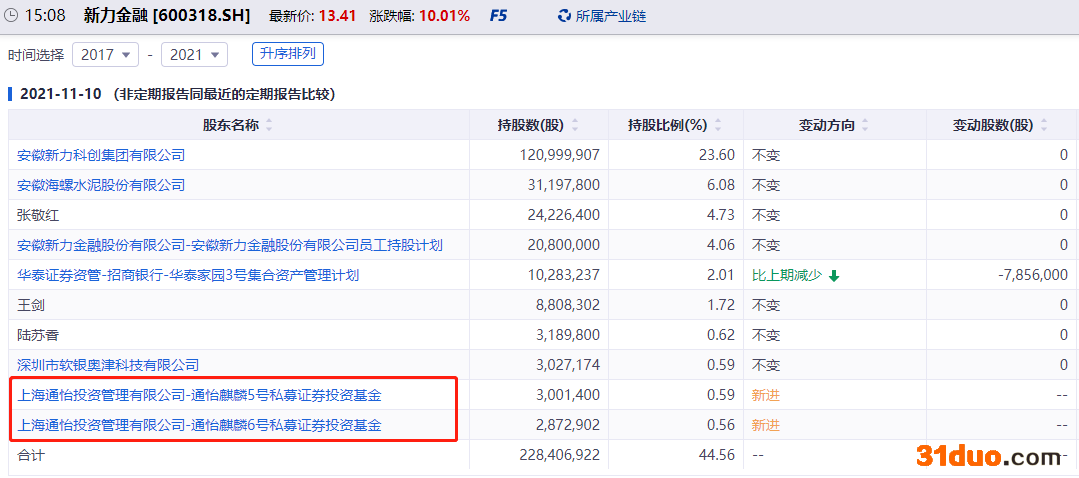
Task: Open shareholder 安徽新力科创集团有限公司
Action: point(101,155)
